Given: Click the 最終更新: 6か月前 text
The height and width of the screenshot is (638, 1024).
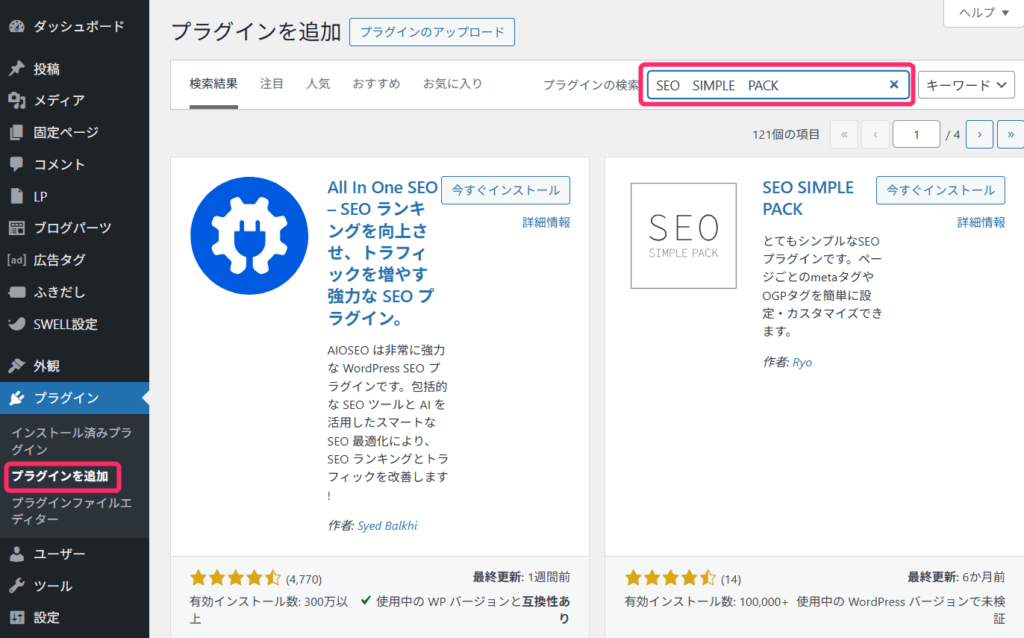Looking at the screenshot, I should 956,577.
